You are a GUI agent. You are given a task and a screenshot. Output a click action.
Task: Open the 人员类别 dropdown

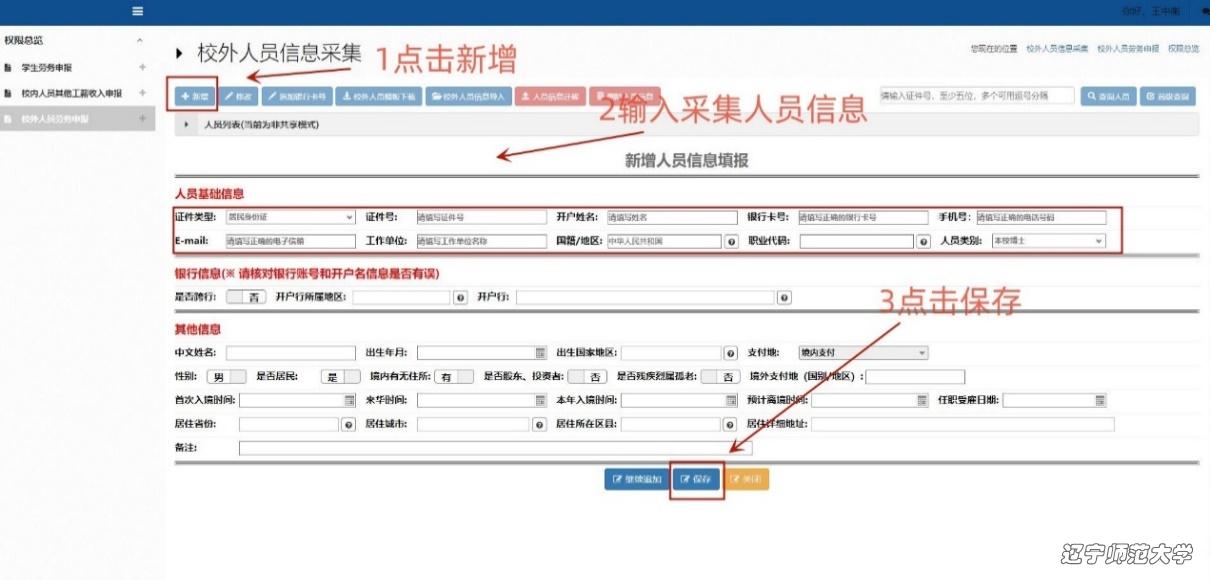[x=1047, y=241]
